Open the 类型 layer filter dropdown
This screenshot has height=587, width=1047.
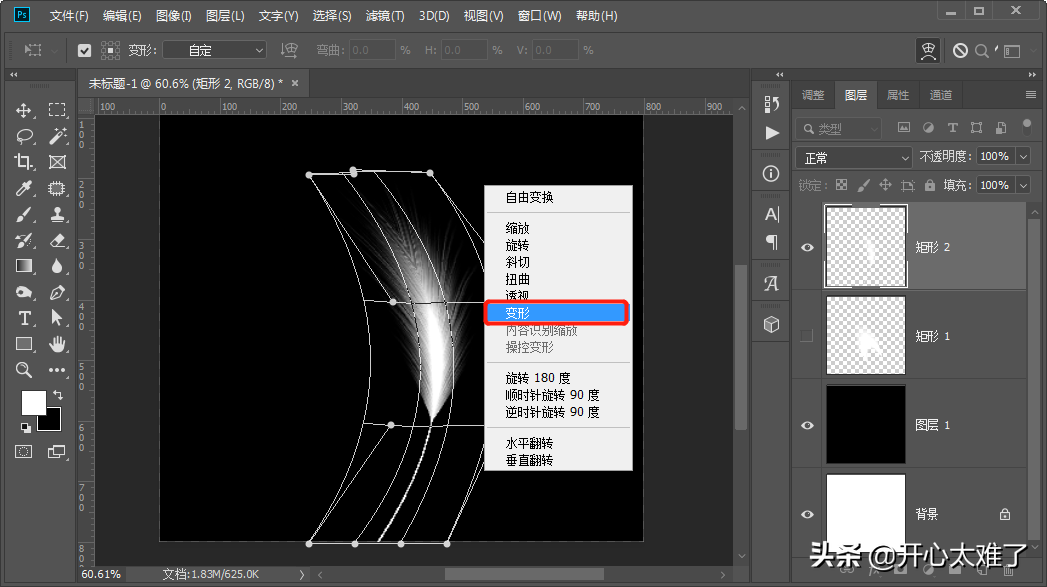click(x=839, y=128)
